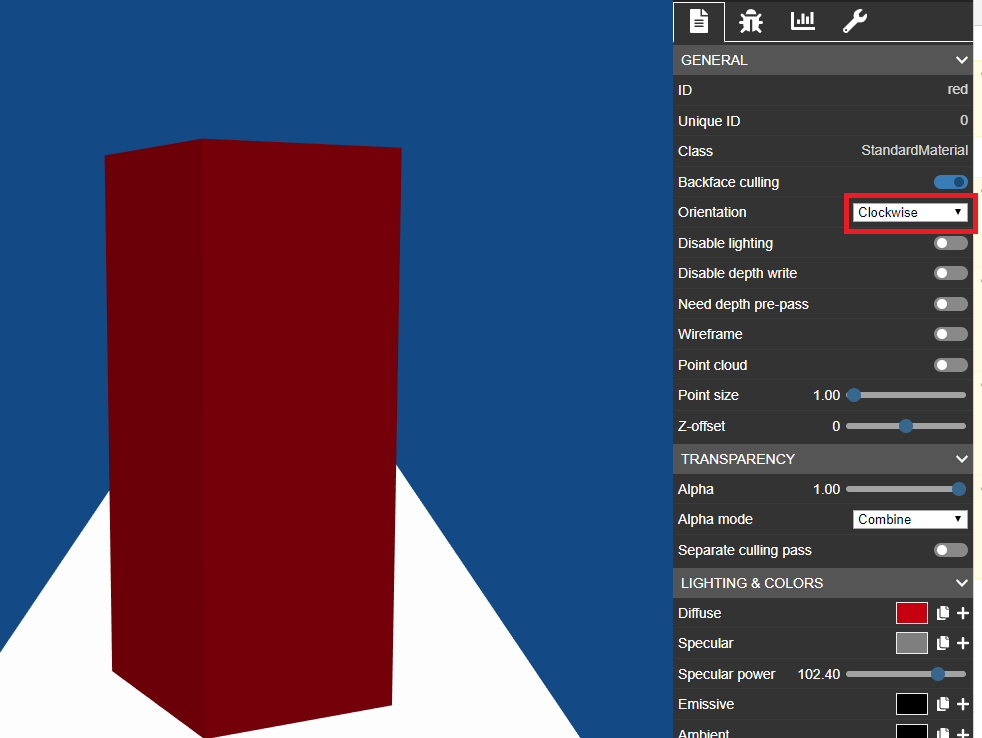
Task: Open the Properties document tab
Action: pyautogui.click(x=698, y=21)
